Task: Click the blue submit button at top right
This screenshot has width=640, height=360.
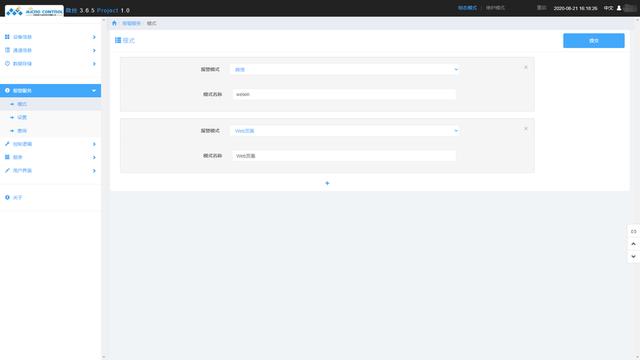Action: pyautogui.click(x=594, y=40)
